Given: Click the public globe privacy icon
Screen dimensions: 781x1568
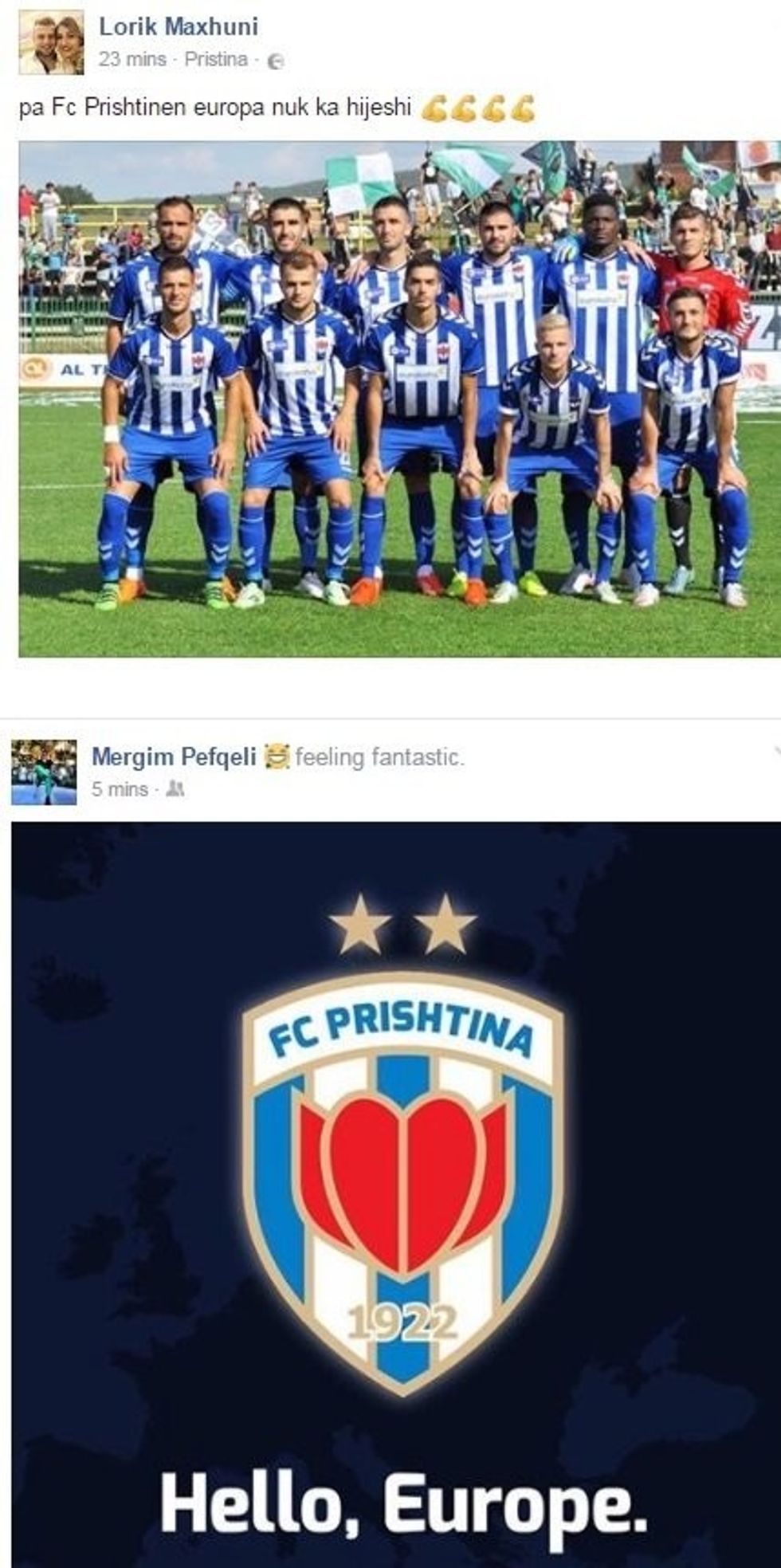Looking at the screenshot, I should (x=275, y=61).
